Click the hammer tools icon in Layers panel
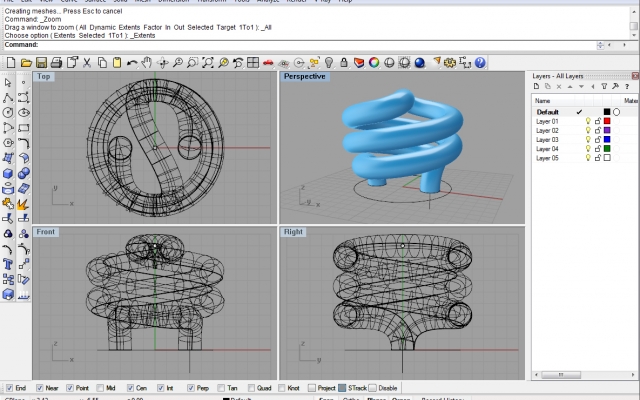This screenshot has height=400, width=640. tap(616, 87)
